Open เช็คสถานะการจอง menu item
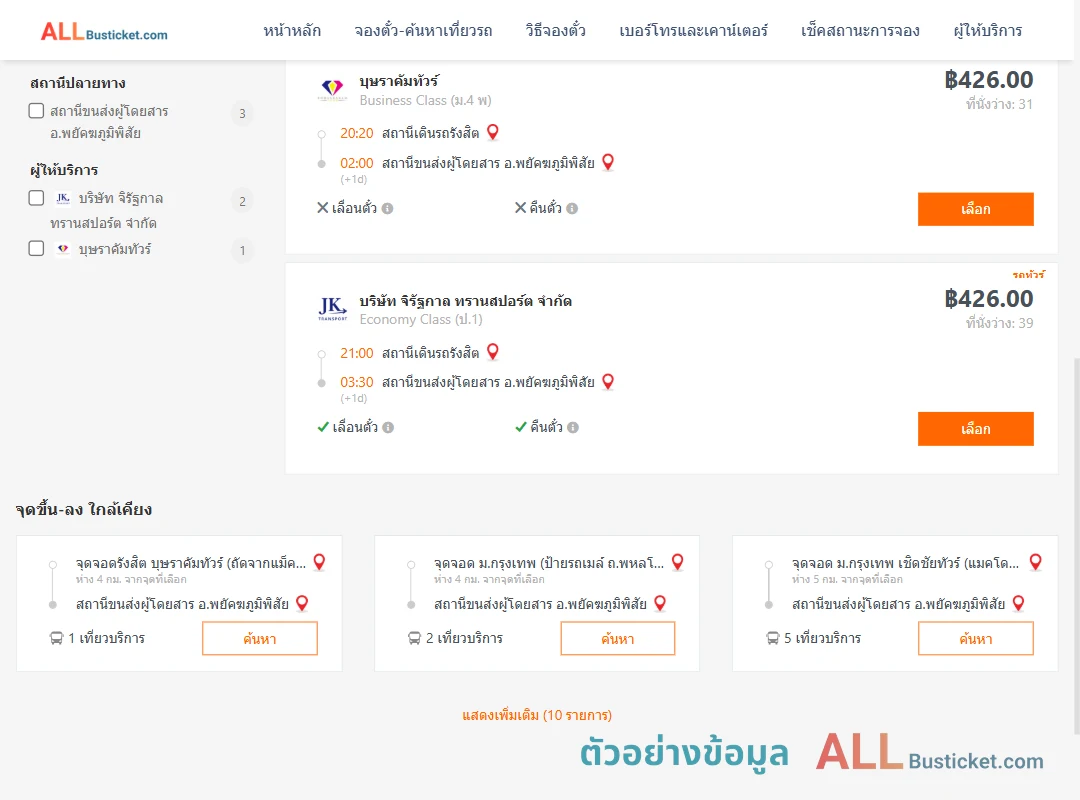1080x800 pixels. tap(860, 30)
